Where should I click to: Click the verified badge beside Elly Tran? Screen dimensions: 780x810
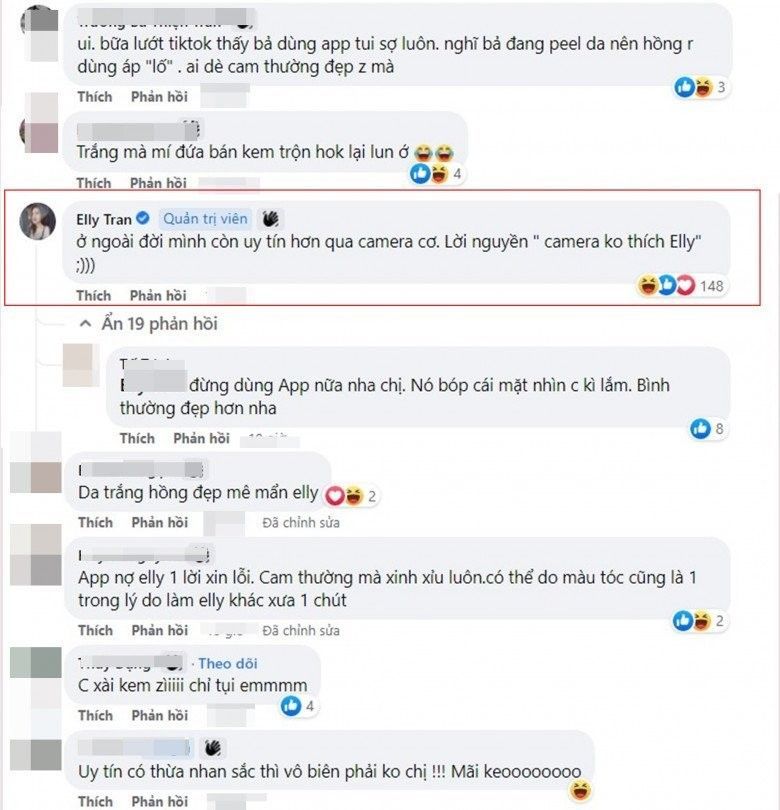point(143,219)
